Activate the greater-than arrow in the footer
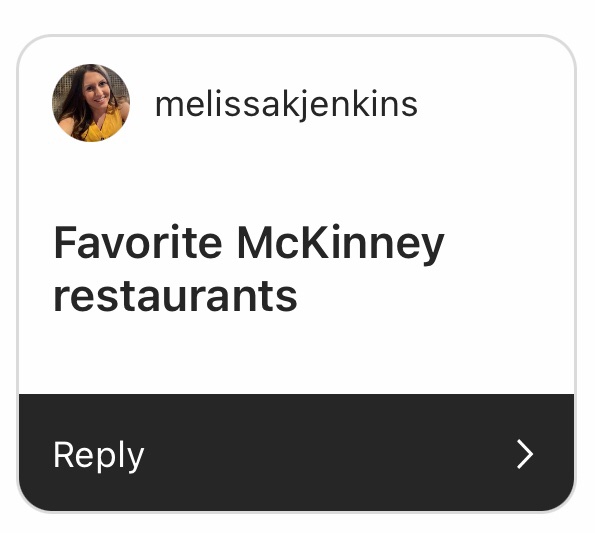 (525, 454)
